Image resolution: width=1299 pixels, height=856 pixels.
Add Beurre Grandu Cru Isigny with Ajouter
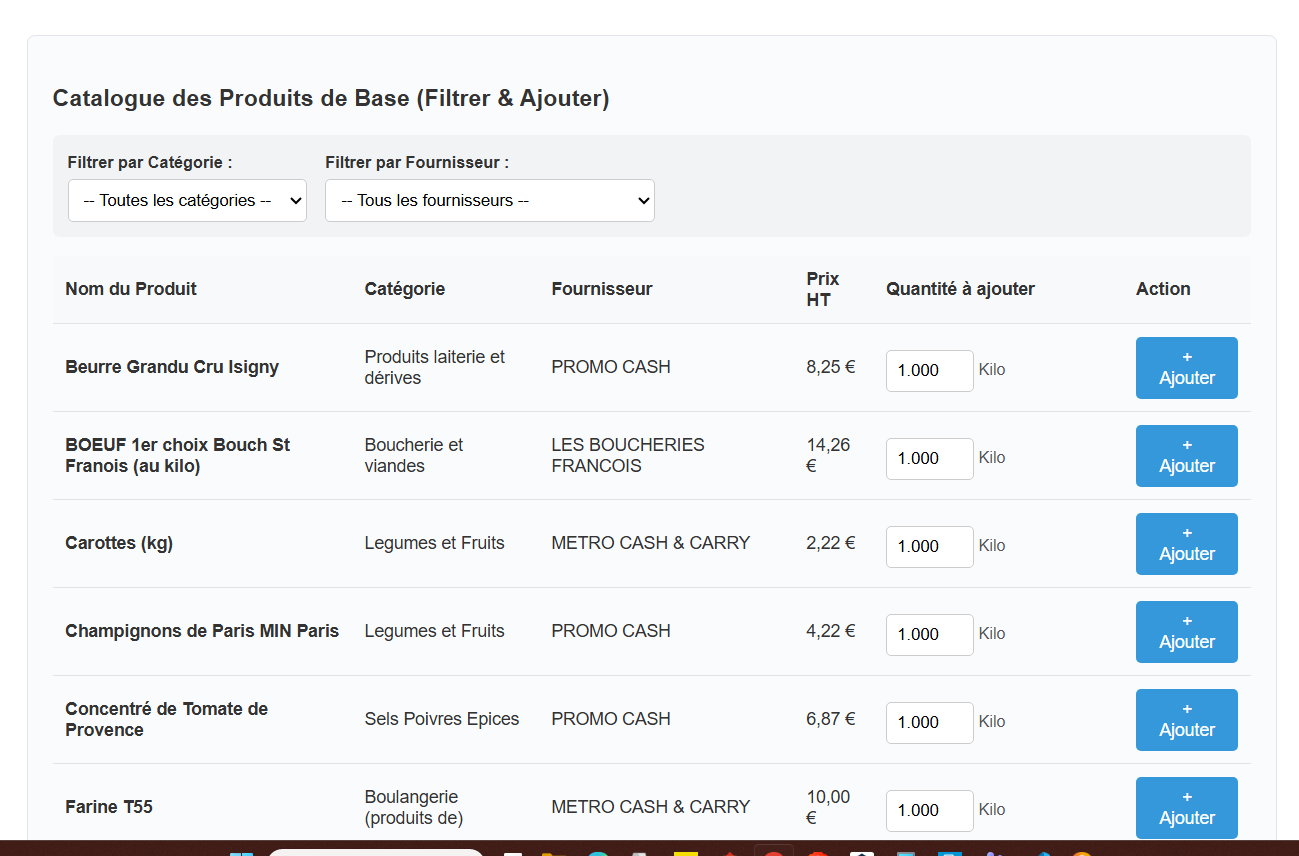point(1186,368)
